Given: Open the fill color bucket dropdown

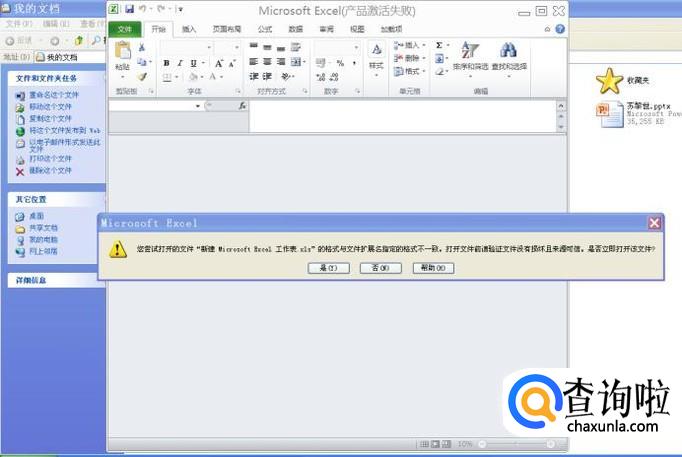Looking at the screenshot, I should pyautogui.click(x=202, y=77).
